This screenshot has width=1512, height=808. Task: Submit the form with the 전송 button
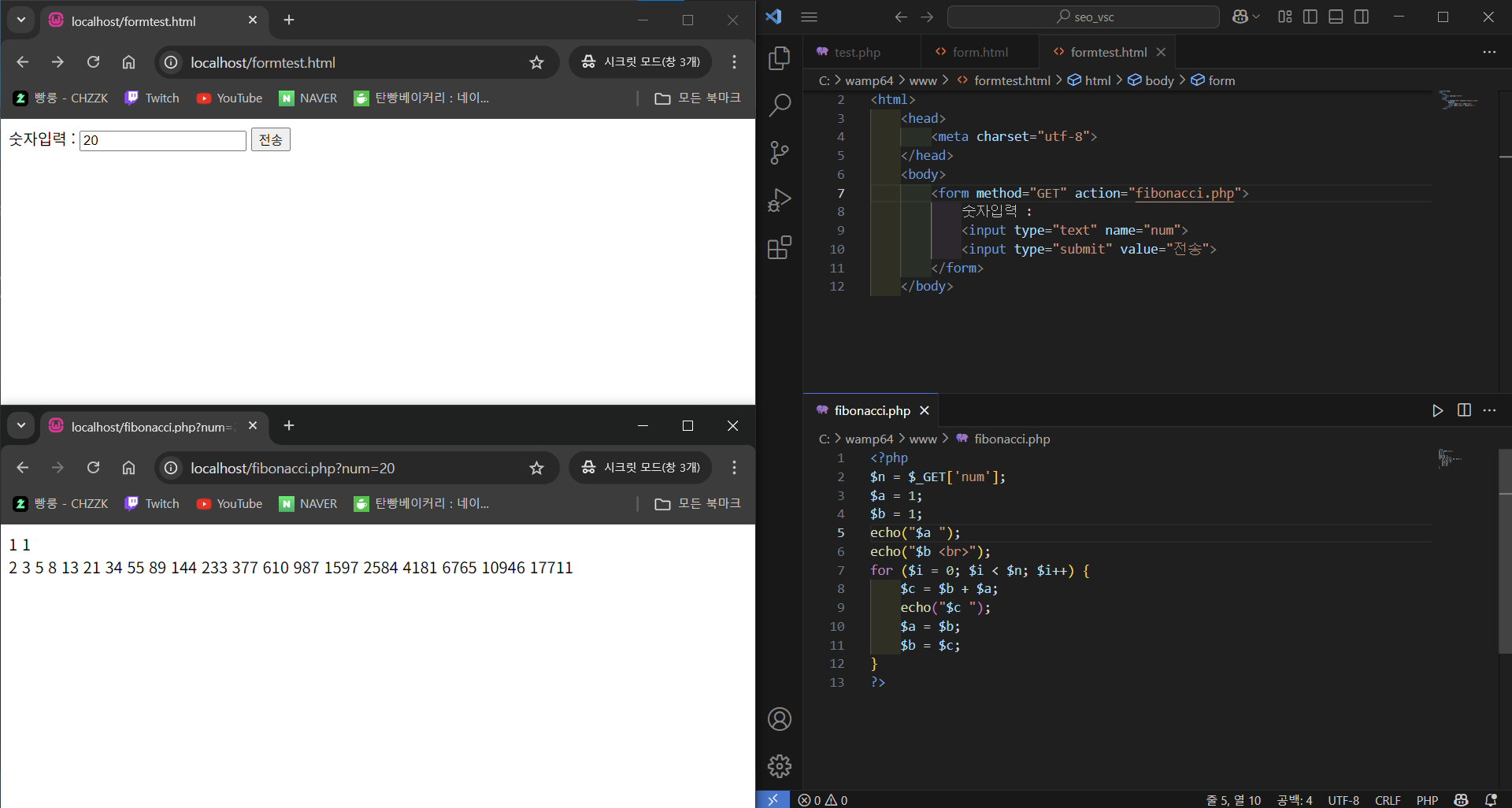(x=271, y=139)
